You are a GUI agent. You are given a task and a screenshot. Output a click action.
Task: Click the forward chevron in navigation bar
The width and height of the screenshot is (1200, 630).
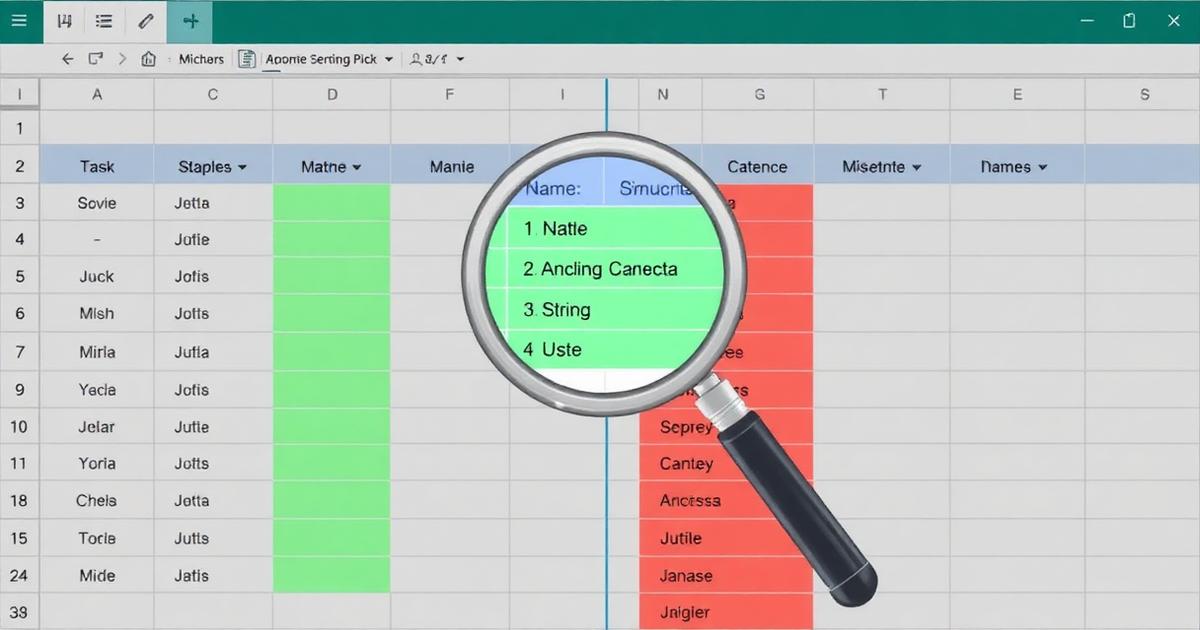click(123, 59)
